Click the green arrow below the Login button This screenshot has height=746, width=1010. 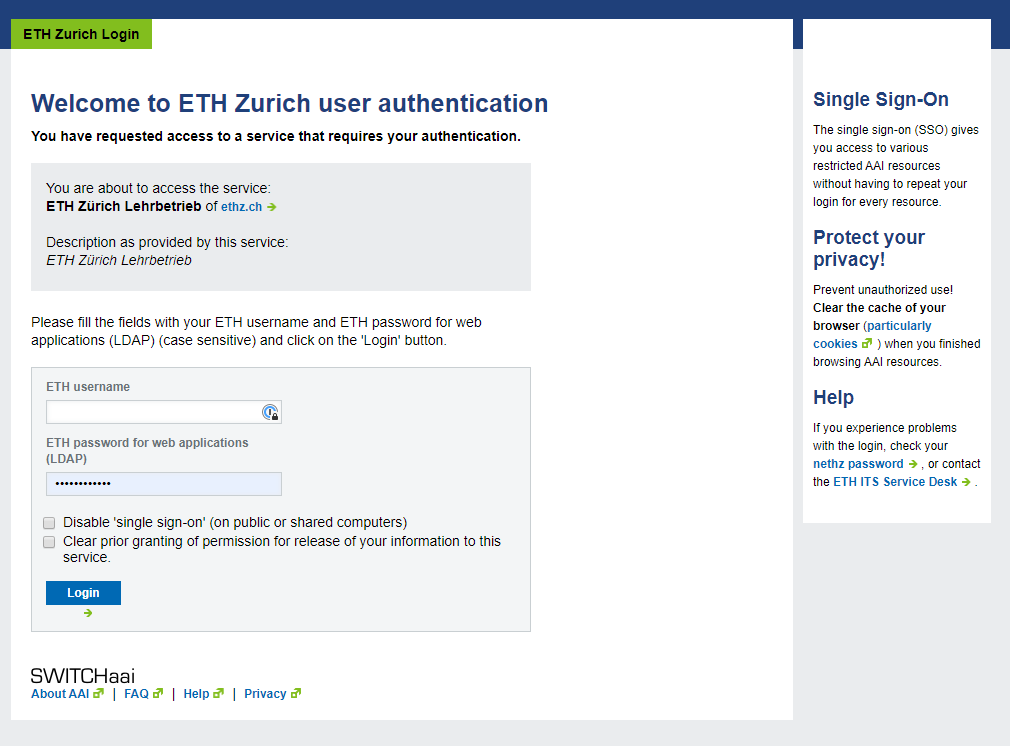coord(88,613)
